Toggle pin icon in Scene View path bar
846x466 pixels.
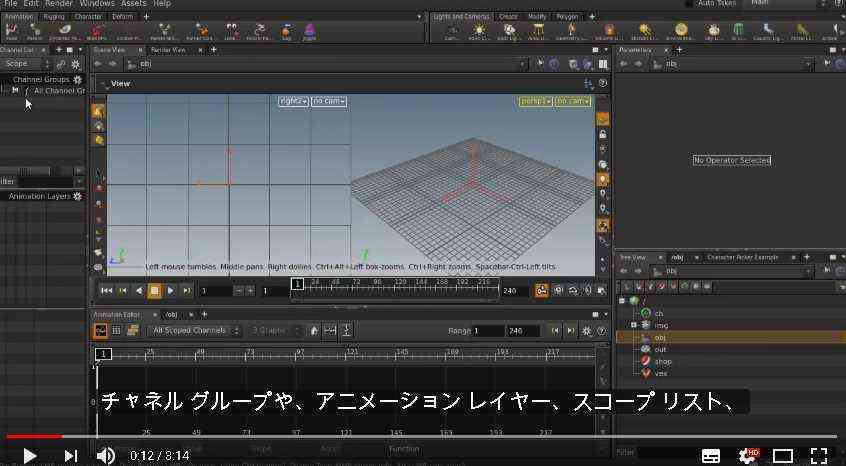(x=540, y=64)
